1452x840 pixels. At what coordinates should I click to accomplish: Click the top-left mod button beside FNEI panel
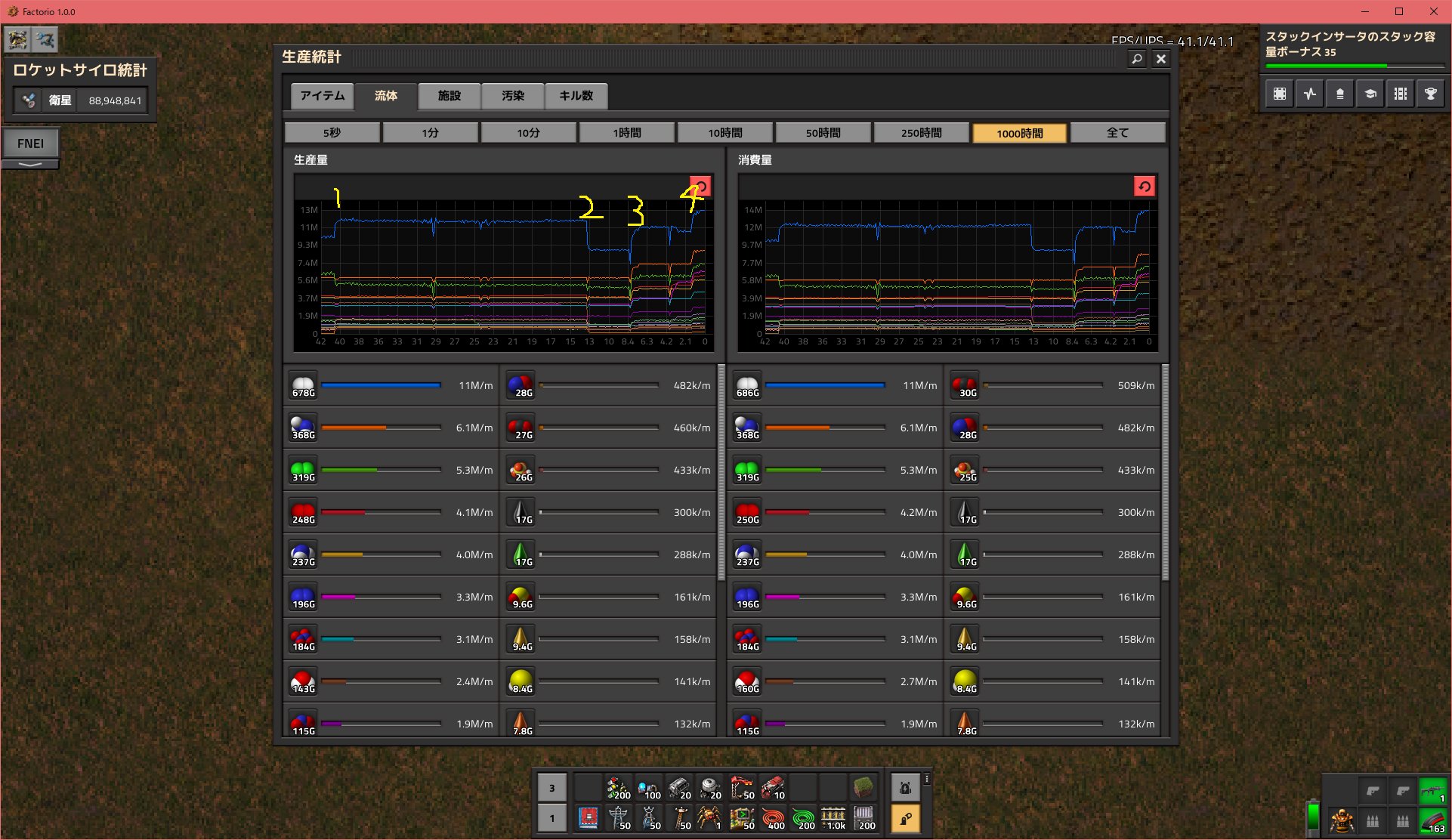(17, 39)
